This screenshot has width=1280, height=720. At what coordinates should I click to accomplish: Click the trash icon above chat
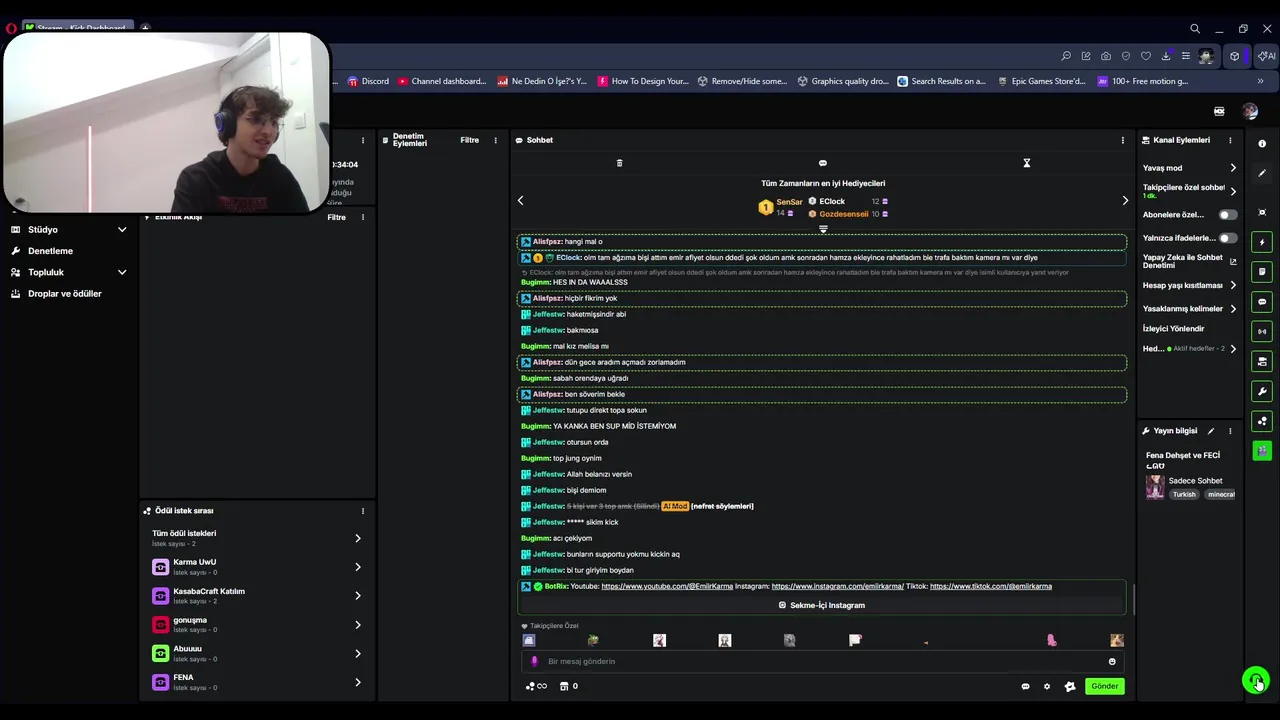click(619, 163)
